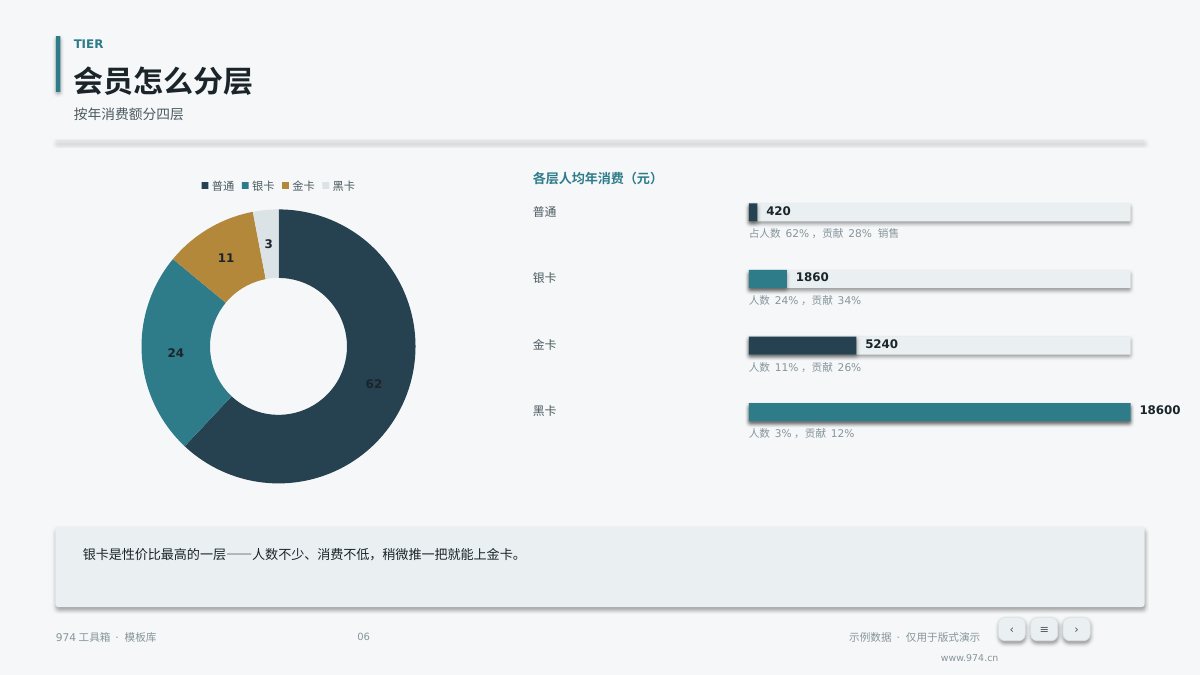Click the footer note 示例数据 · 仅用于版式演示
The height and width of the screenshot is (675, 1200).
tap(914, 637)
